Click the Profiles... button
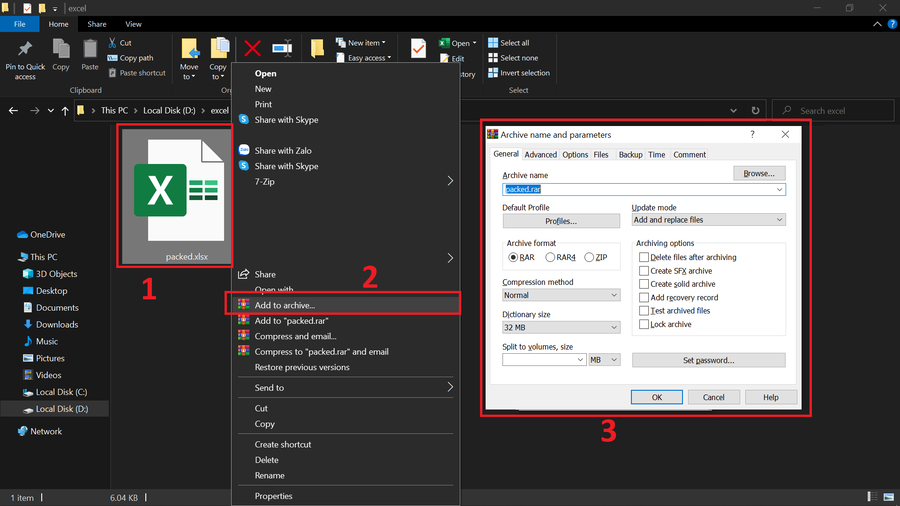Viewport: 900px width, 506px height. pos(561,221)
